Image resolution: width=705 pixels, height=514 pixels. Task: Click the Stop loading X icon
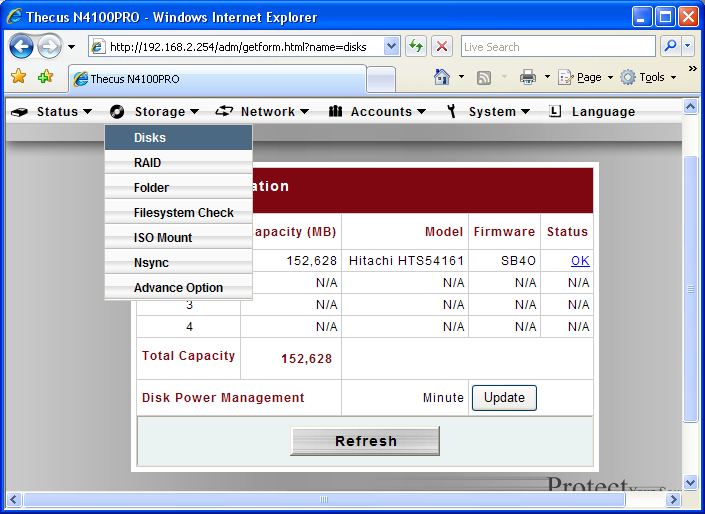pos(442,47)
